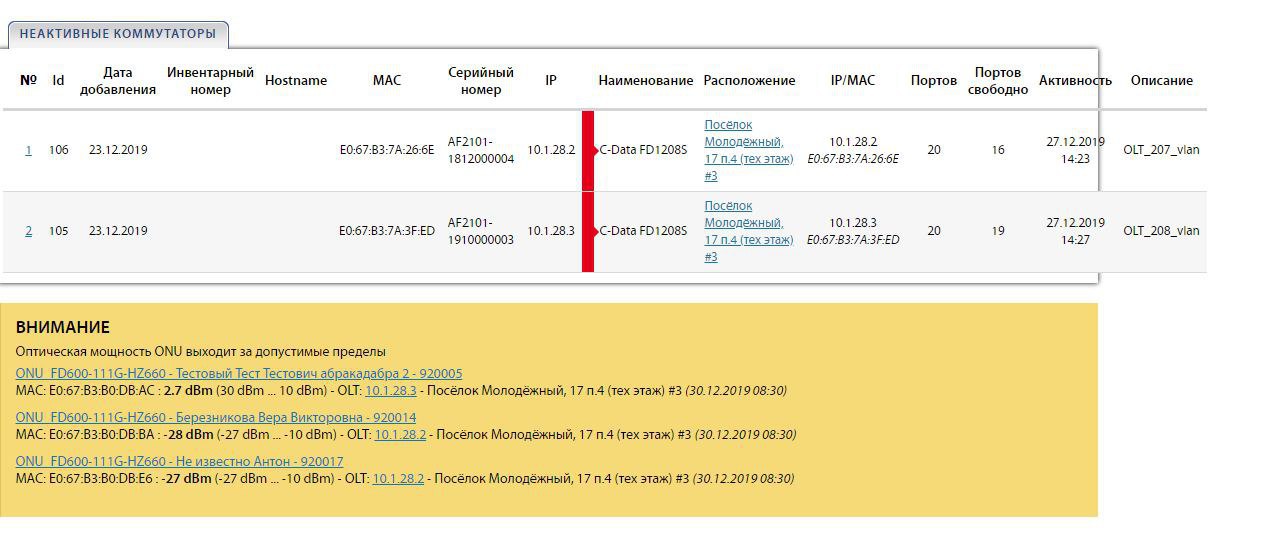Click the Активность column header
The height and width of the screenshot is (541, 1275).
point(1075,80)
